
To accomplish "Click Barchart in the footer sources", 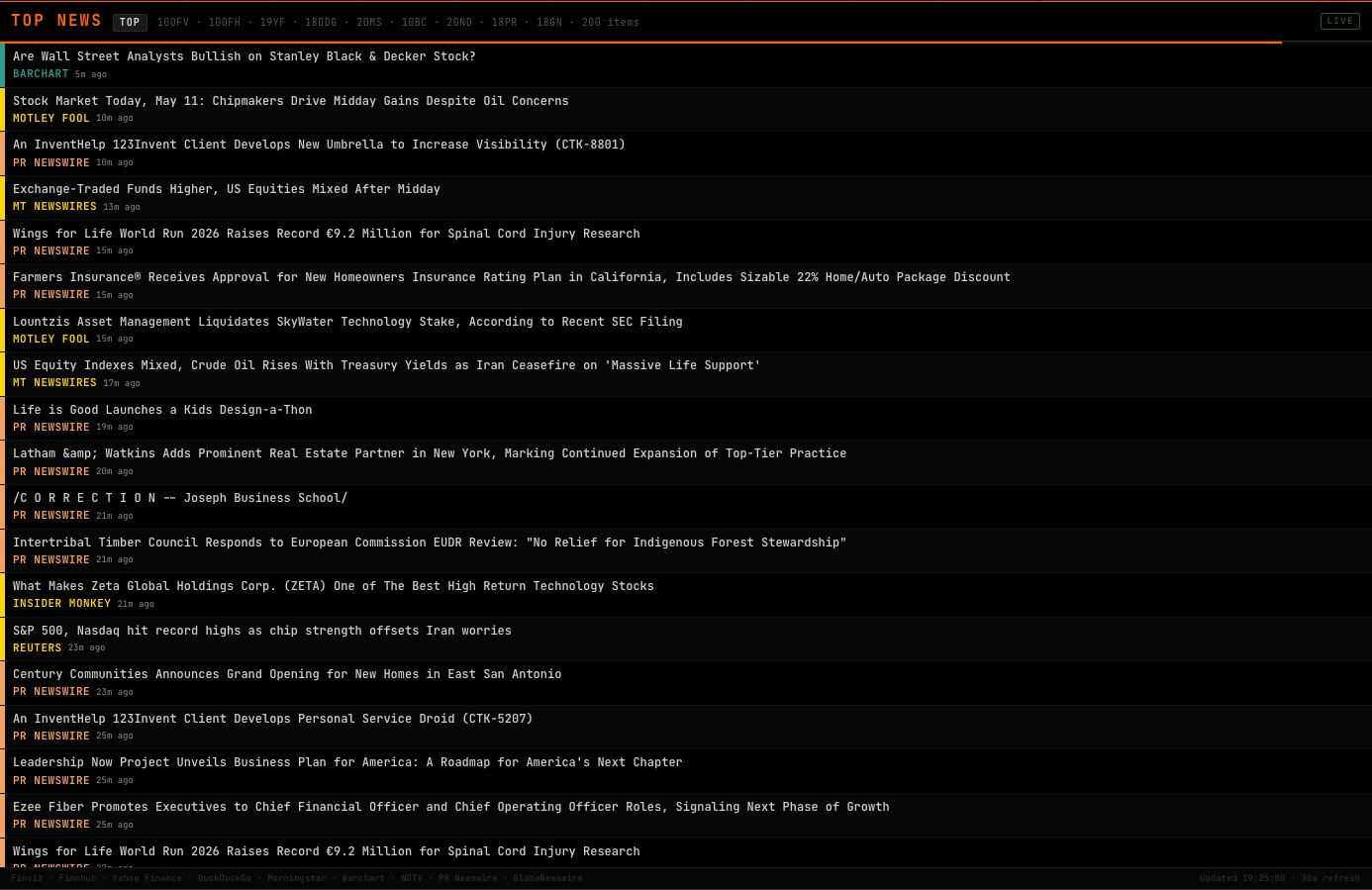I will (363, 878).
